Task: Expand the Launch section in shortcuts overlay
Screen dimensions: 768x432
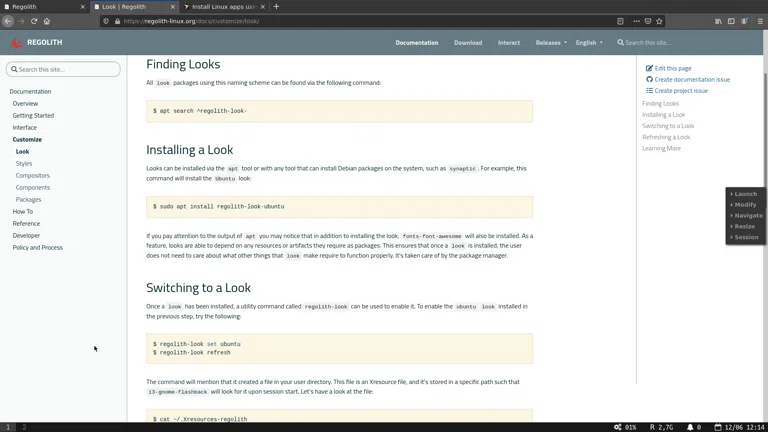Action: click(x=746, y=194)
